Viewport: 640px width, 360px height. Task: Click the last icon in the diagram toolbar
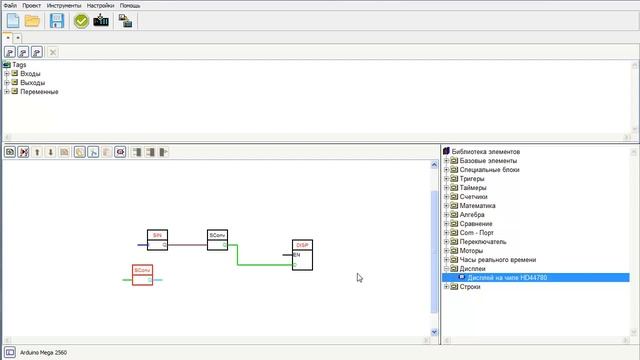pyautogui.click(x=164, y=152)
